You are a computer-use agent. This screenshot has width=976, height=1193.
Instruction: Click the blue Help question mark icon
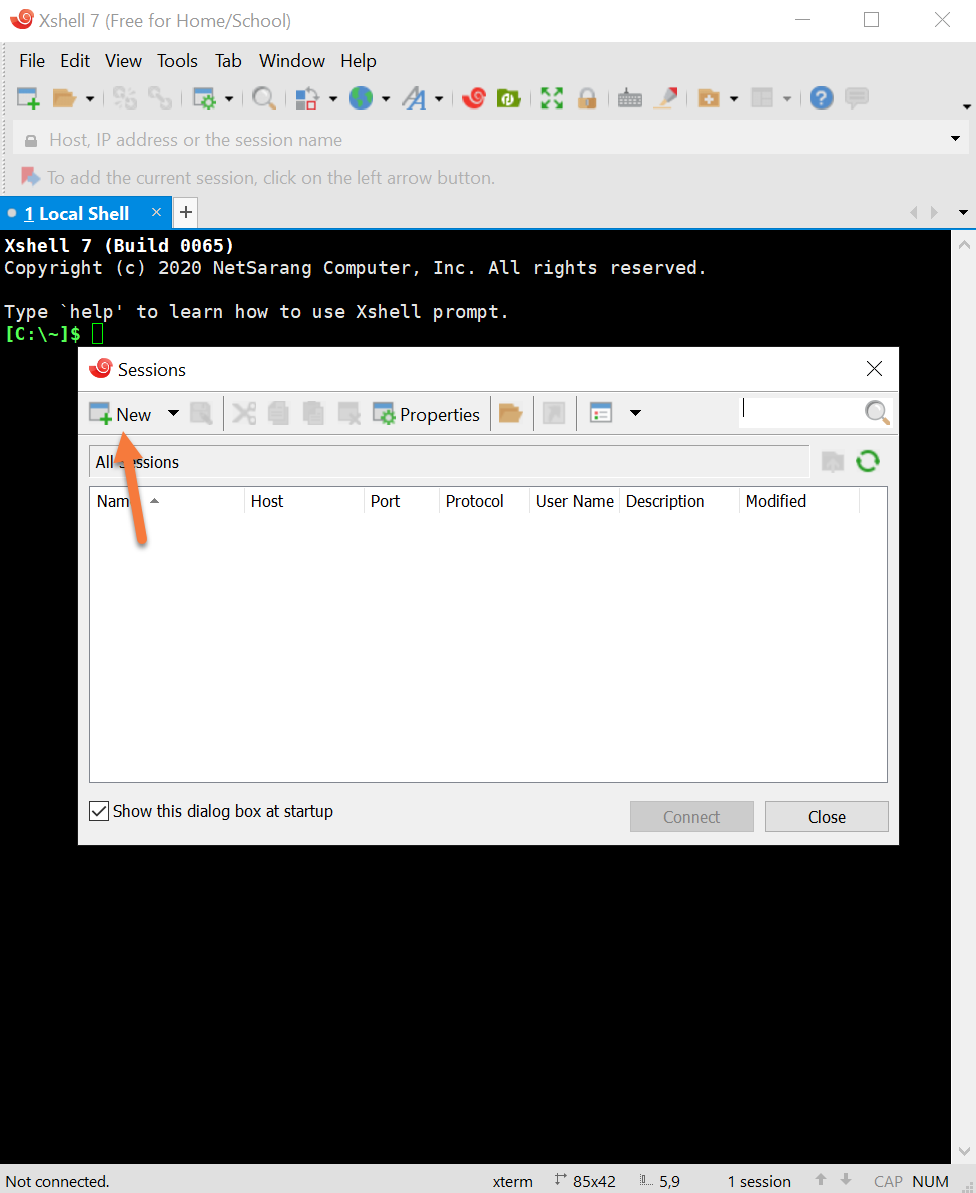click(821, 98)
